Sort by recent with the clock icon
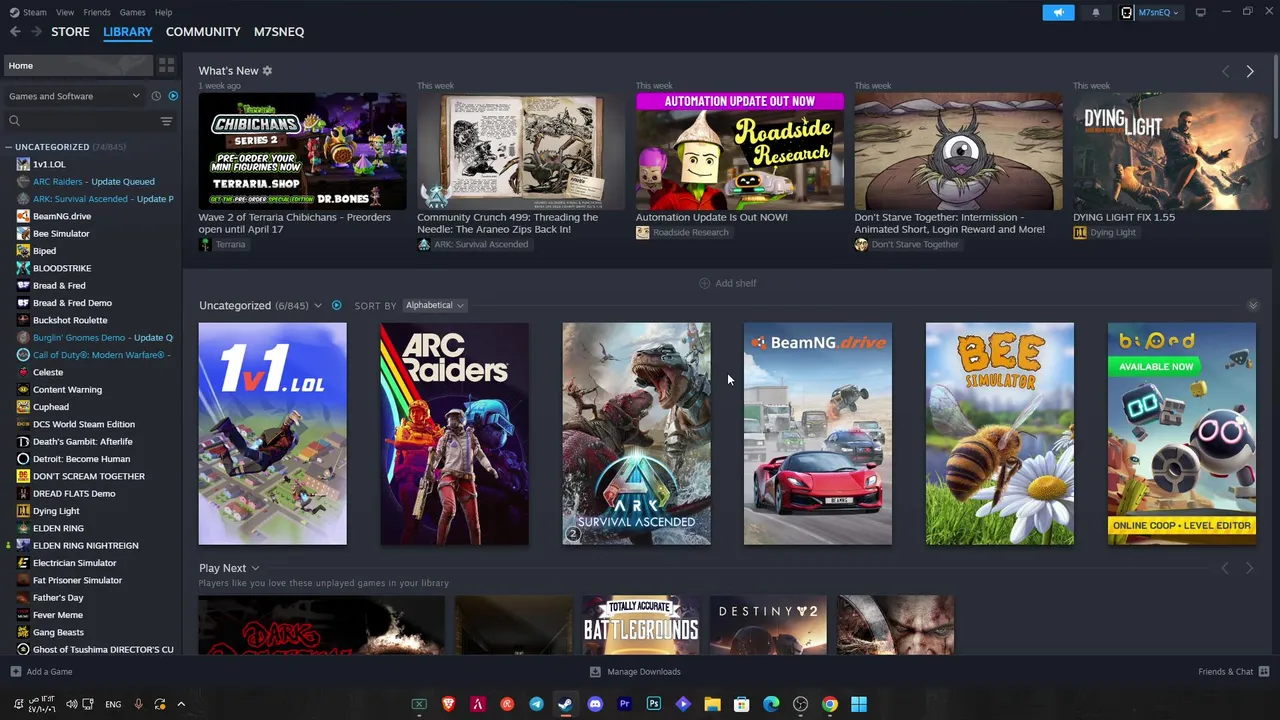The width and height of the screenshot is (1280, 720). click(x=156, y=96)
